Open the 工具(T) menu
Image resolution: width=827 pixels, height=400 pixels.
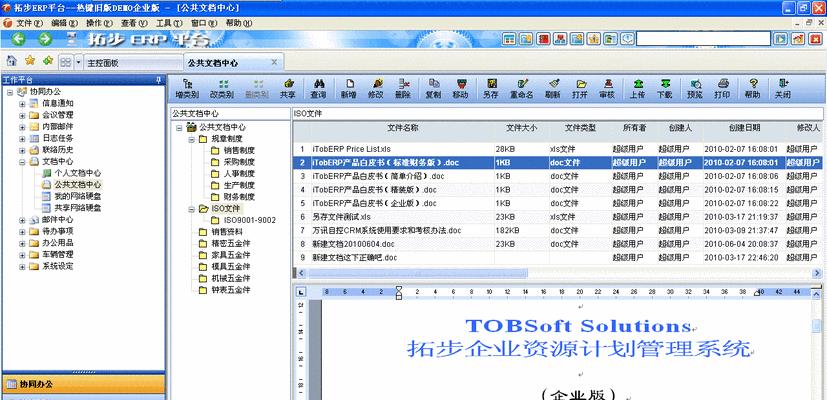tap(169, 23)
